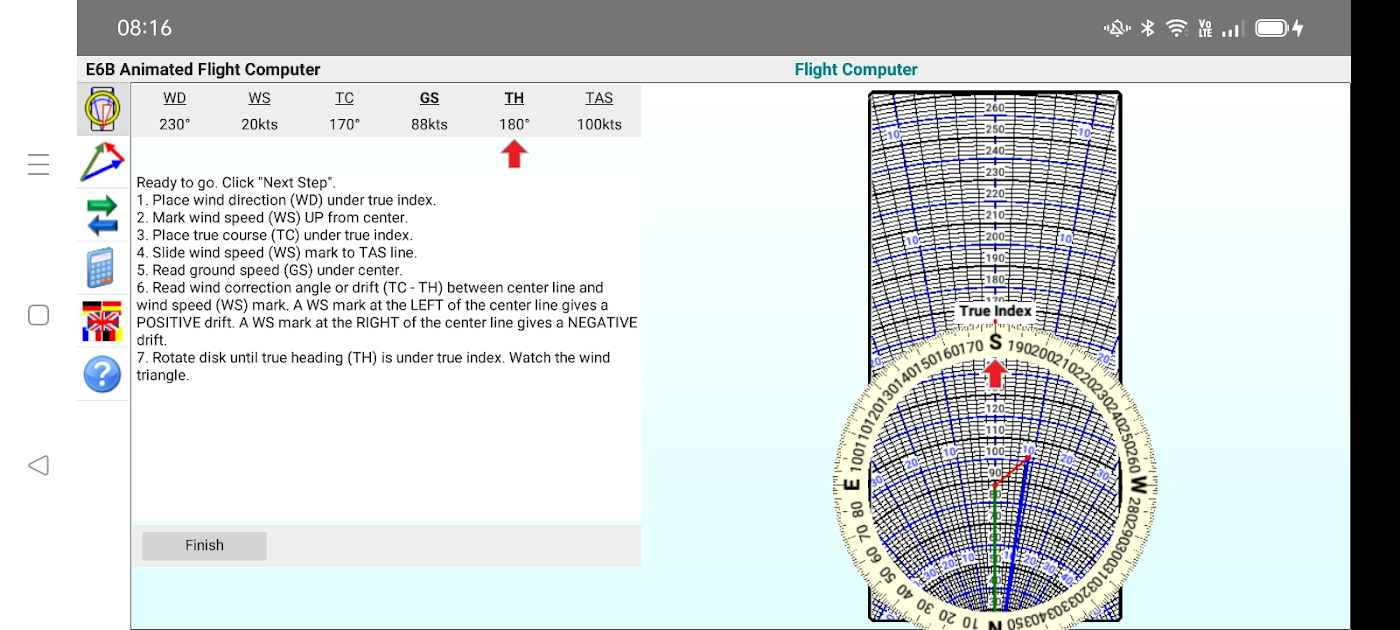The width and height of the screenshot is (1400, 630).
Task: Tap Android recent apps menu icon
Action: click(x=38, y=165)
